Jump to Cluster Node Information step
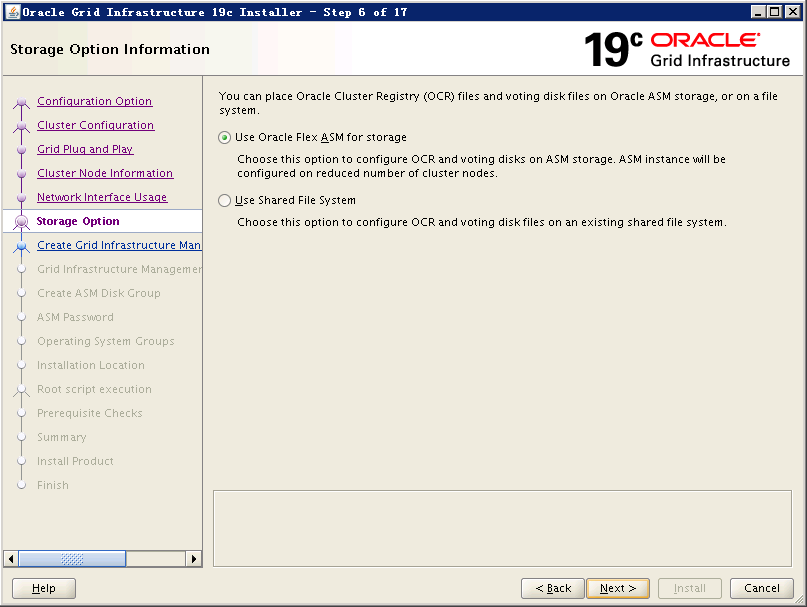The height and width of the screenshot is (607, 807). [x=105, y=173]
